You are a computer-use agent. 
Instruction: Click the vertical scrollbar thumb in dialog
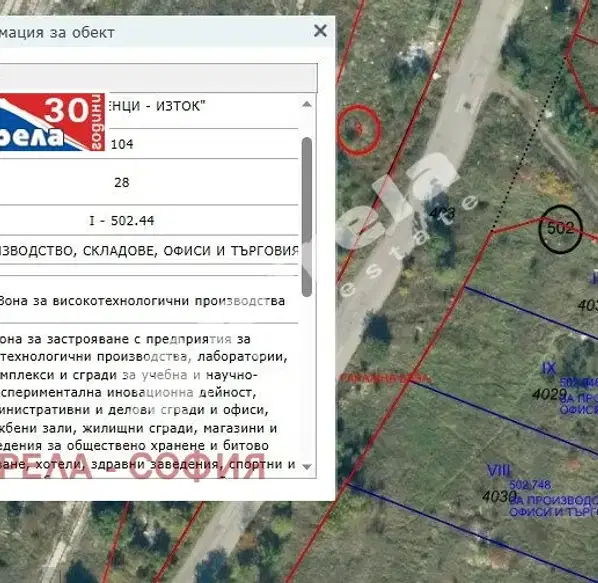click(307, 217)
